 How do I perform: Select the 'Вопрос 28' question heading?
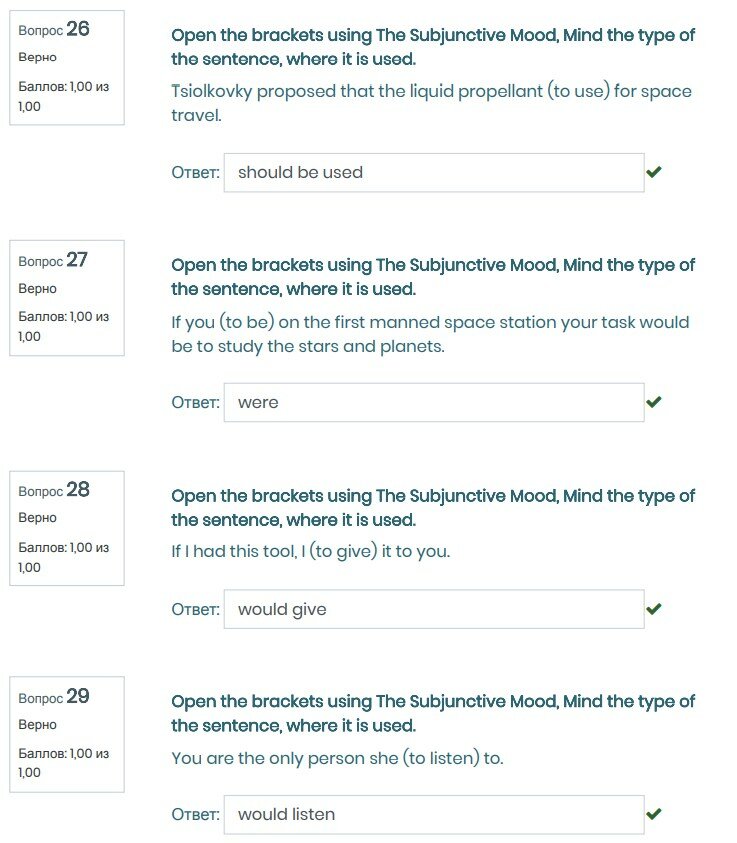(54, 490)
